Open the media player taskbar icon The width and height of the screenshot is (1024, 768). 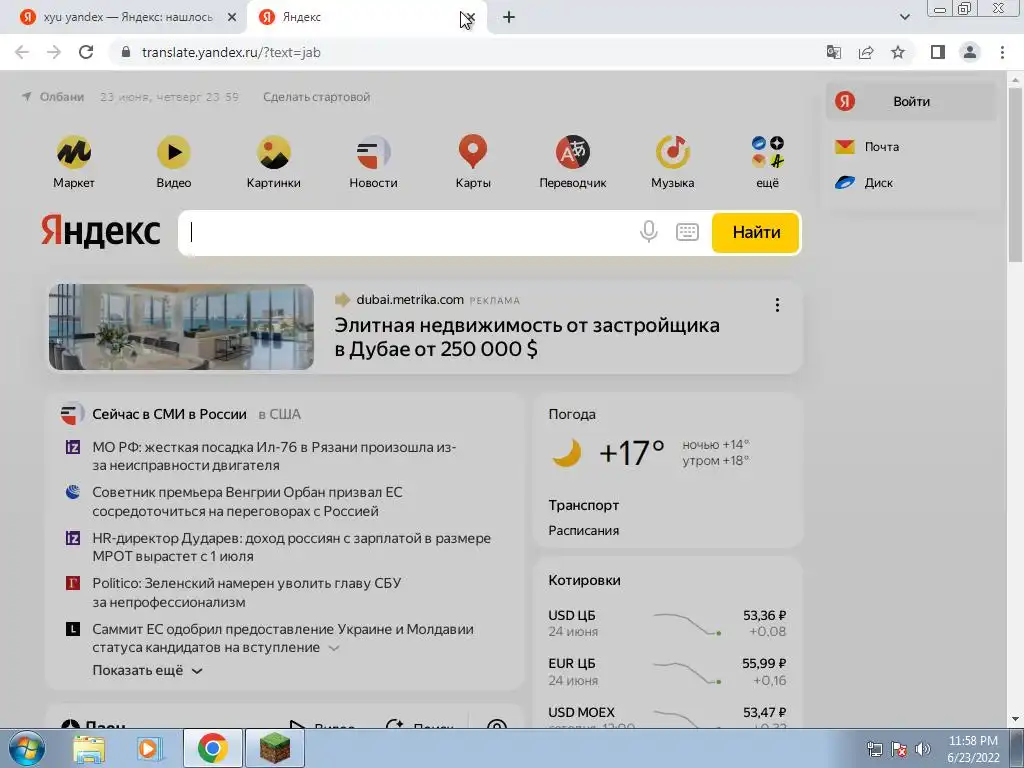coord(150,748)
